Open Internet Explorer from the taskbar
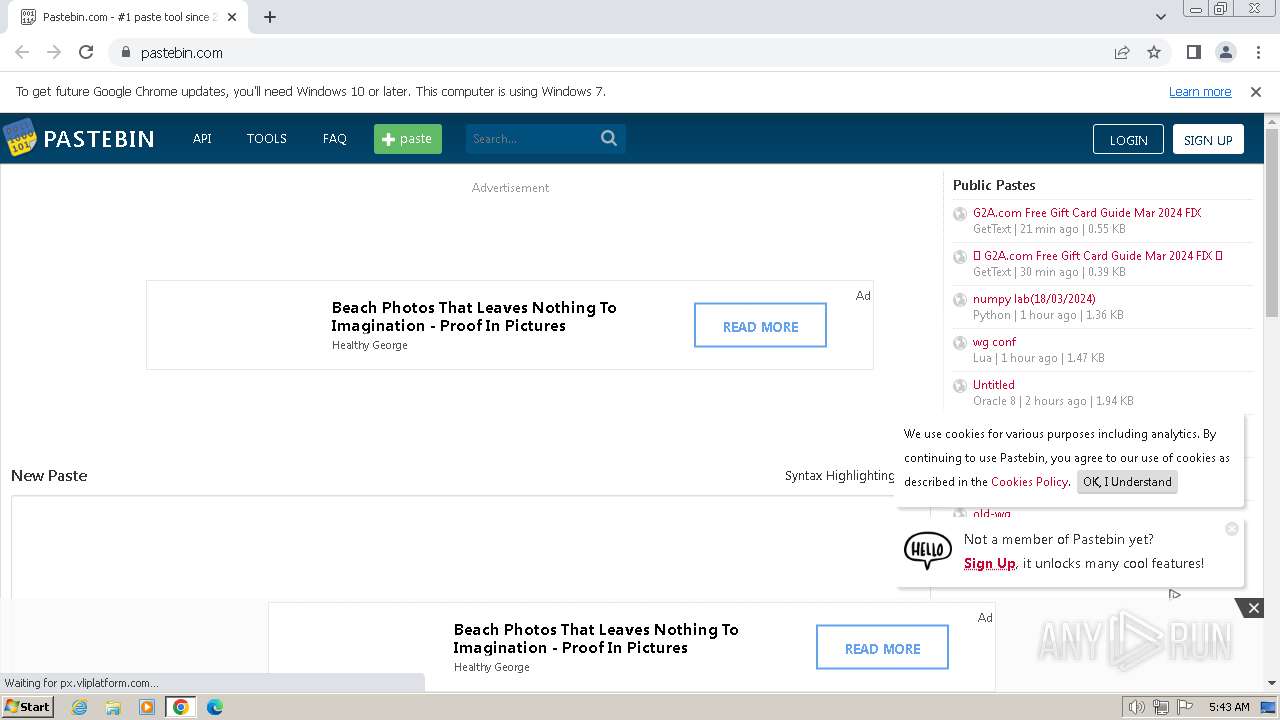This screenshot has width=1280, height=720. [x=80, y=707]
